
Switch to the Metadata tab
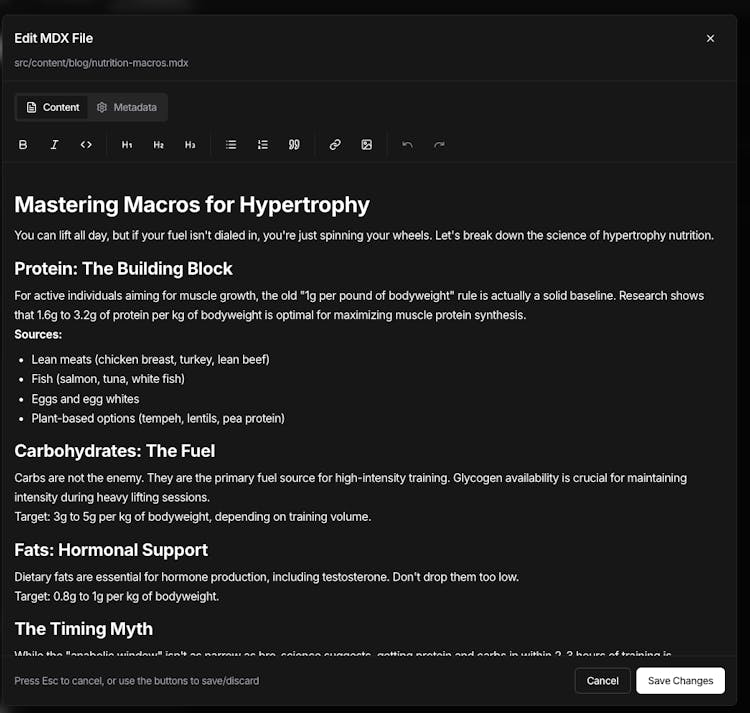(126, 107)
